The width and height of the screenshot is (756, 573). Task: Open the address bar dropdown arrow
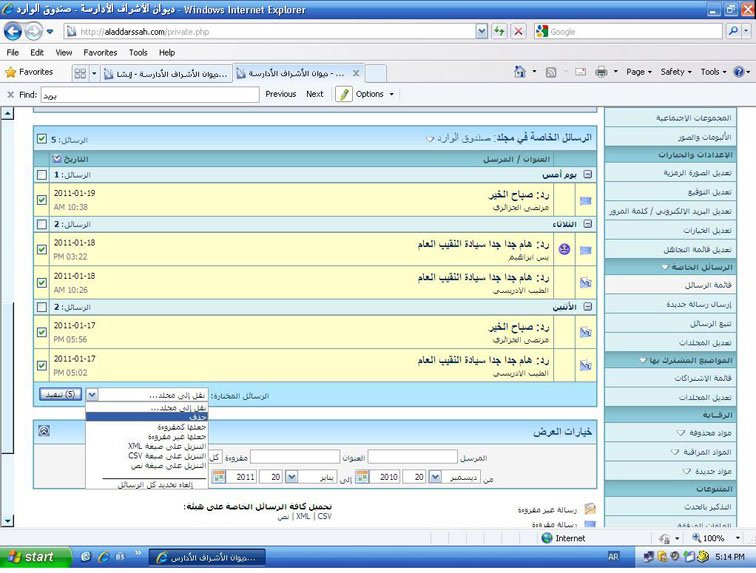point(481,32)
